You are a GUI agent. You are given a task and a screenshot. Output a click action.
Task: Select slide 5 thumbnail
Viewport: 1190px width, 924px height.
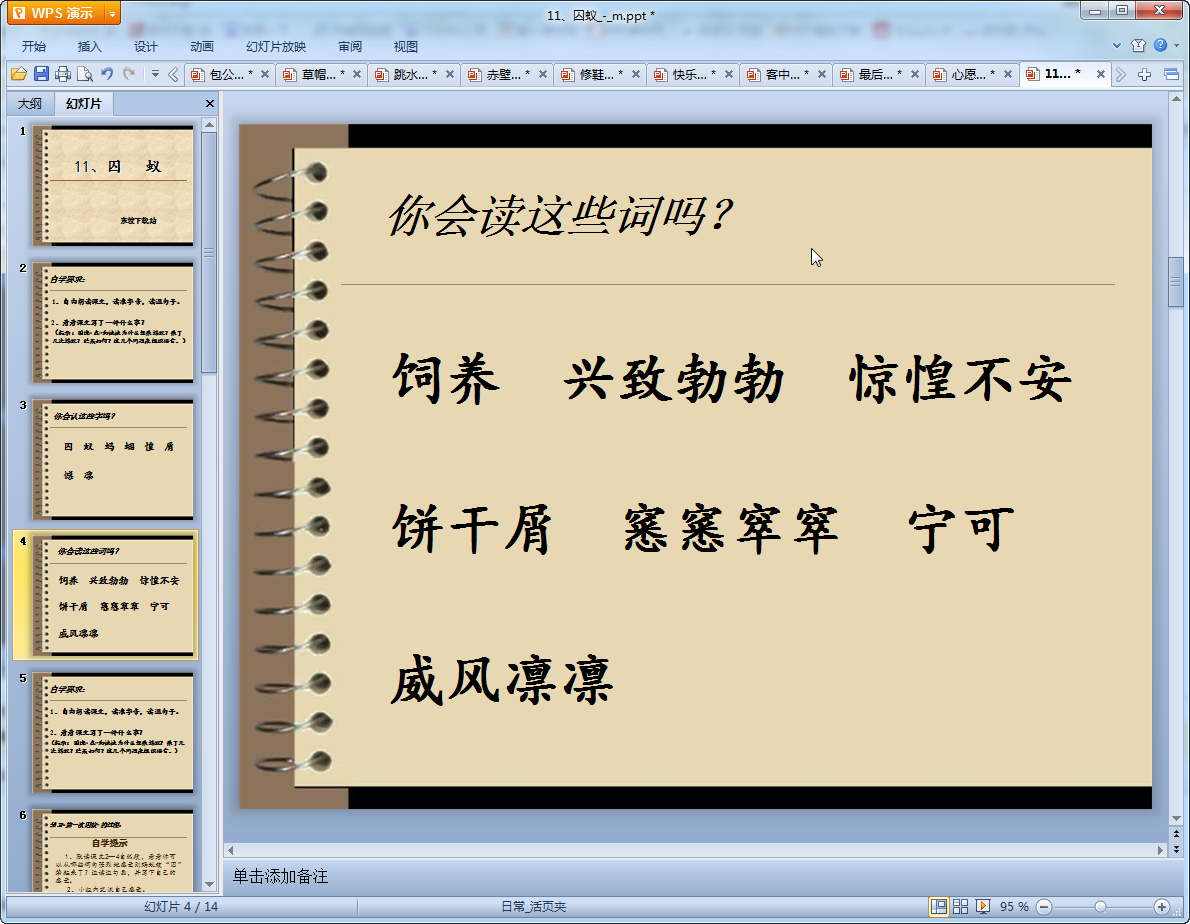click(113, 732)
